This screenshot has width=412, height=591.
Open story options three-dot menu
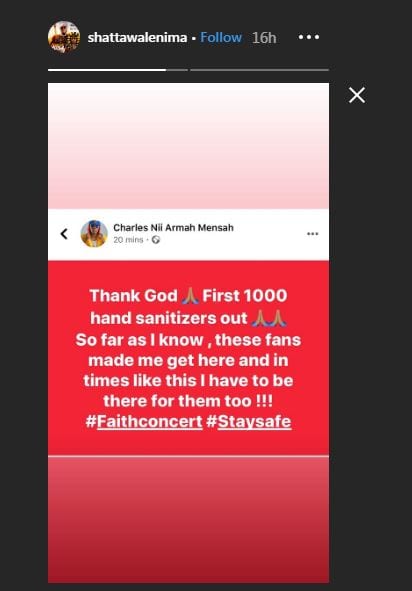(309, 37)
